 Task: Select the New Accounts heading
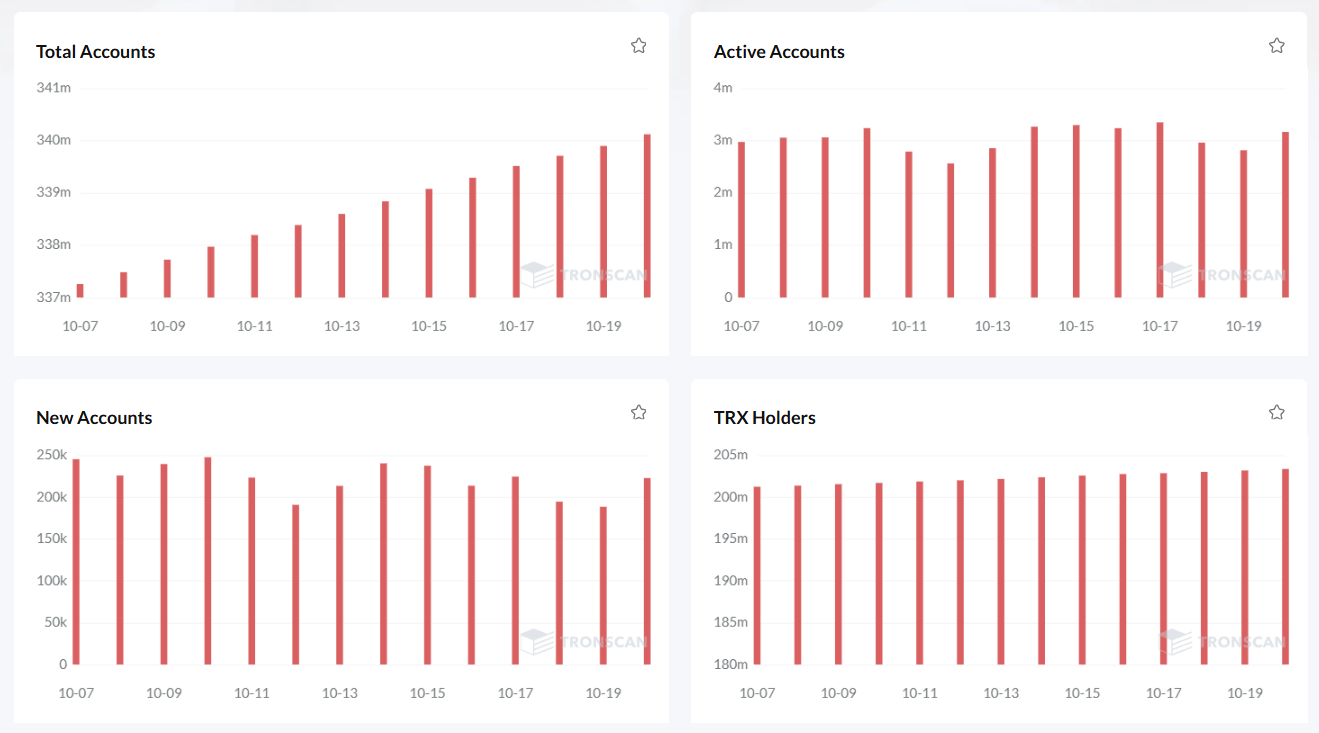point(94,418)
